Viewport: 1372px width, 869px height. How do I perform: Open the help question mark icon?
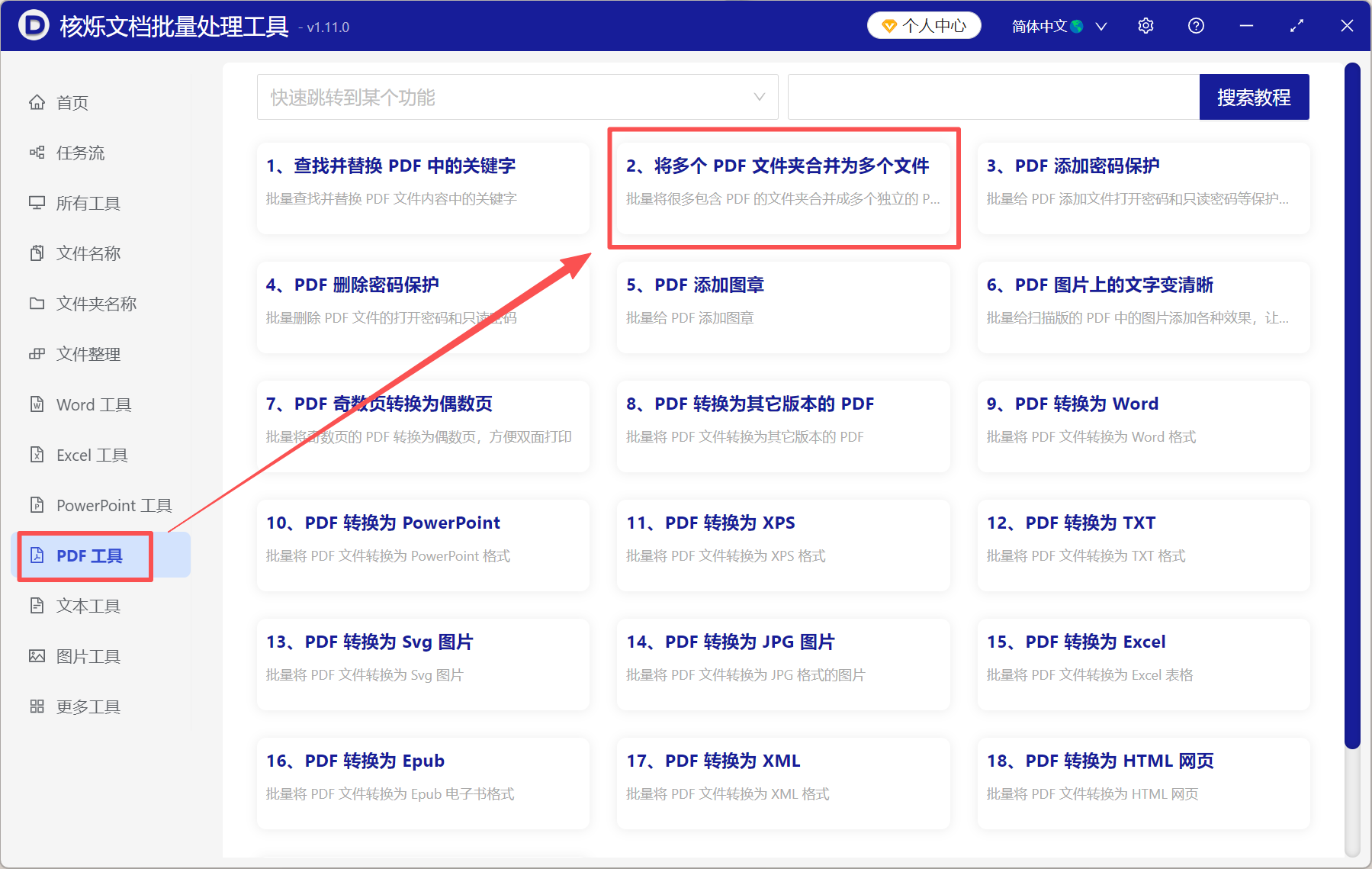click(1195, 25)
